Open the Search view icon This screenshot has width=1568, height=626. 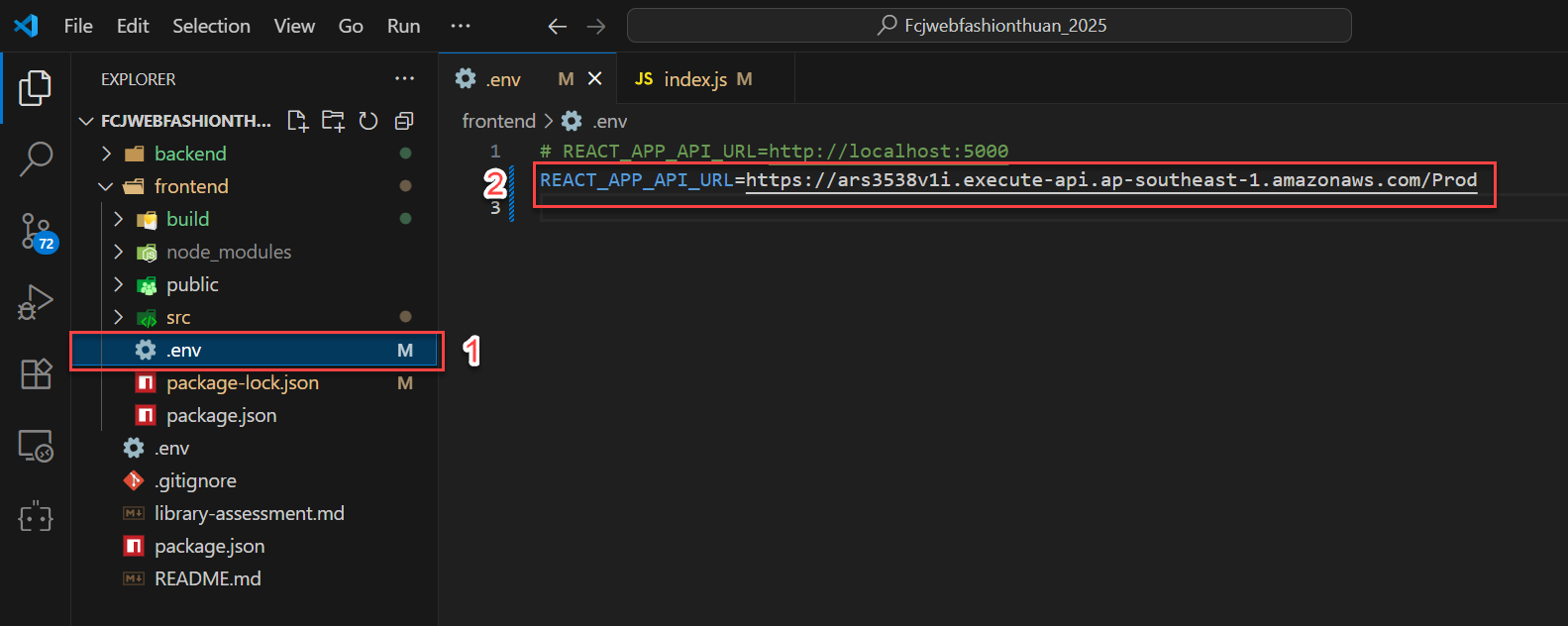(x=36, y=158)
